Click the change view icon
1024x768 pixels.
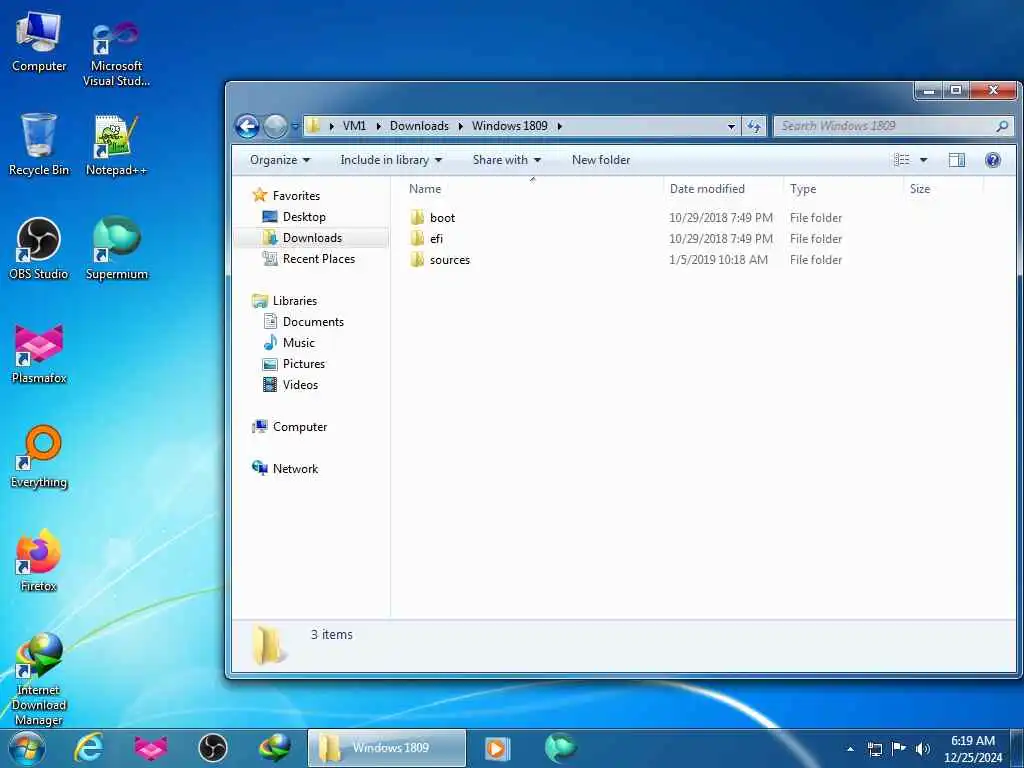coord(902,160)
